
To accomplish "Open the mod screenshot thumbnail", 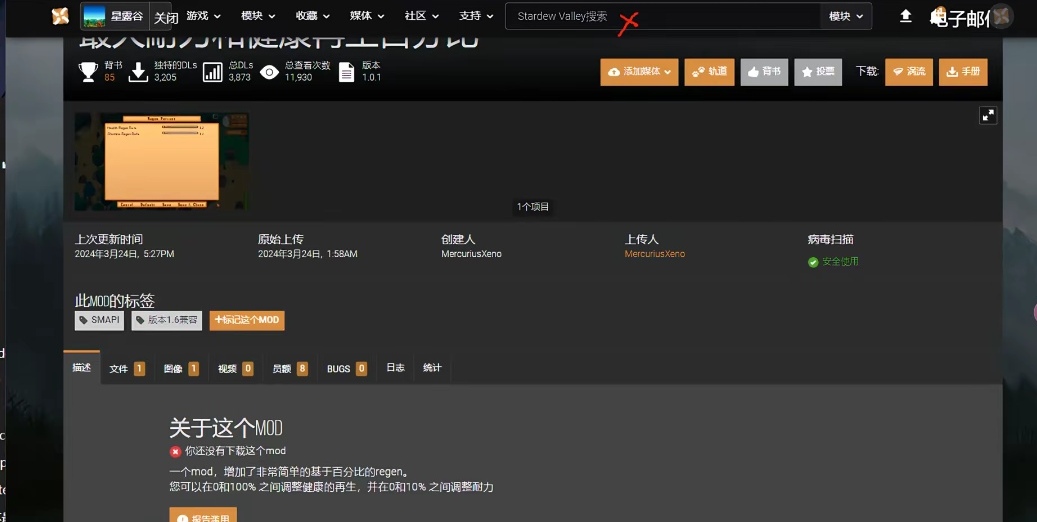I will click(x=161, y=161).
